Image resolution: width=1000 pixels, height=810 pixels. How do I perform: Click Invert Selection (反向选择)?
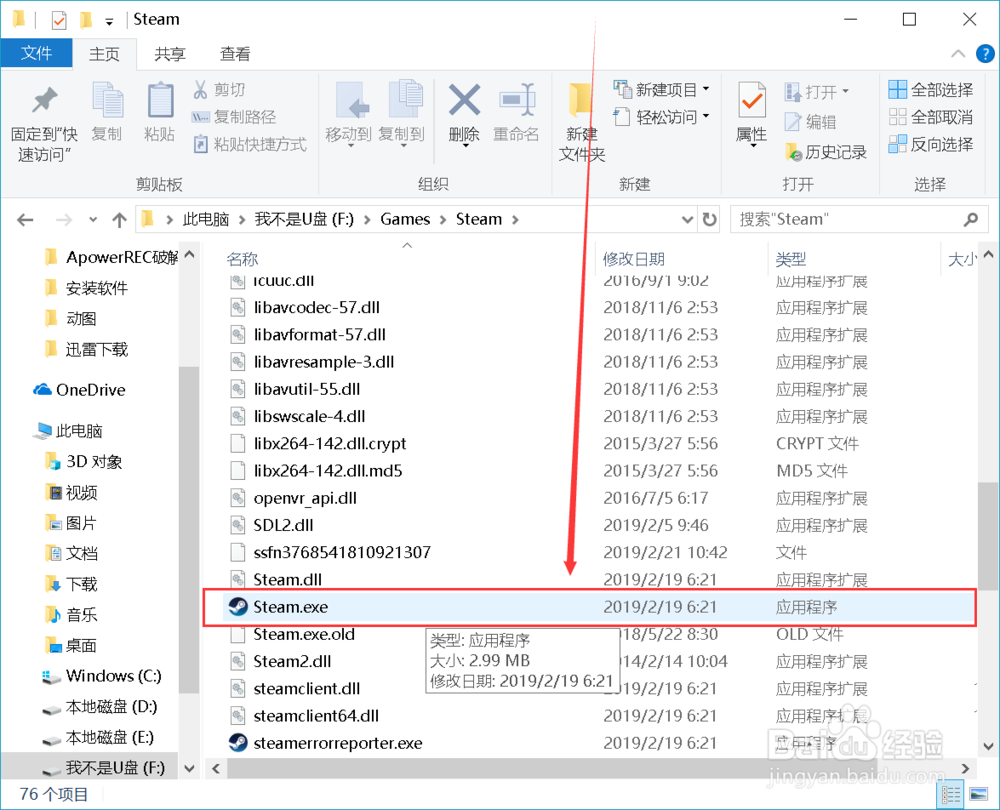click(931, 144)
